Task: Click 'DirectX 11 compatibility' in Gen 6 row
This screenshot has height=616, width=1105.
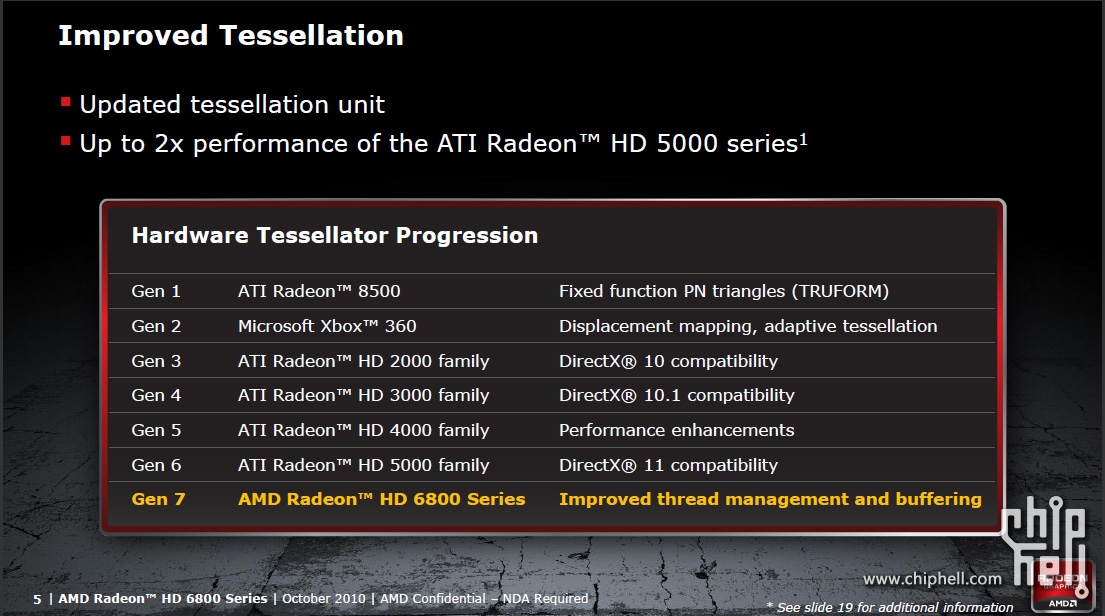Action: point(668,465)
